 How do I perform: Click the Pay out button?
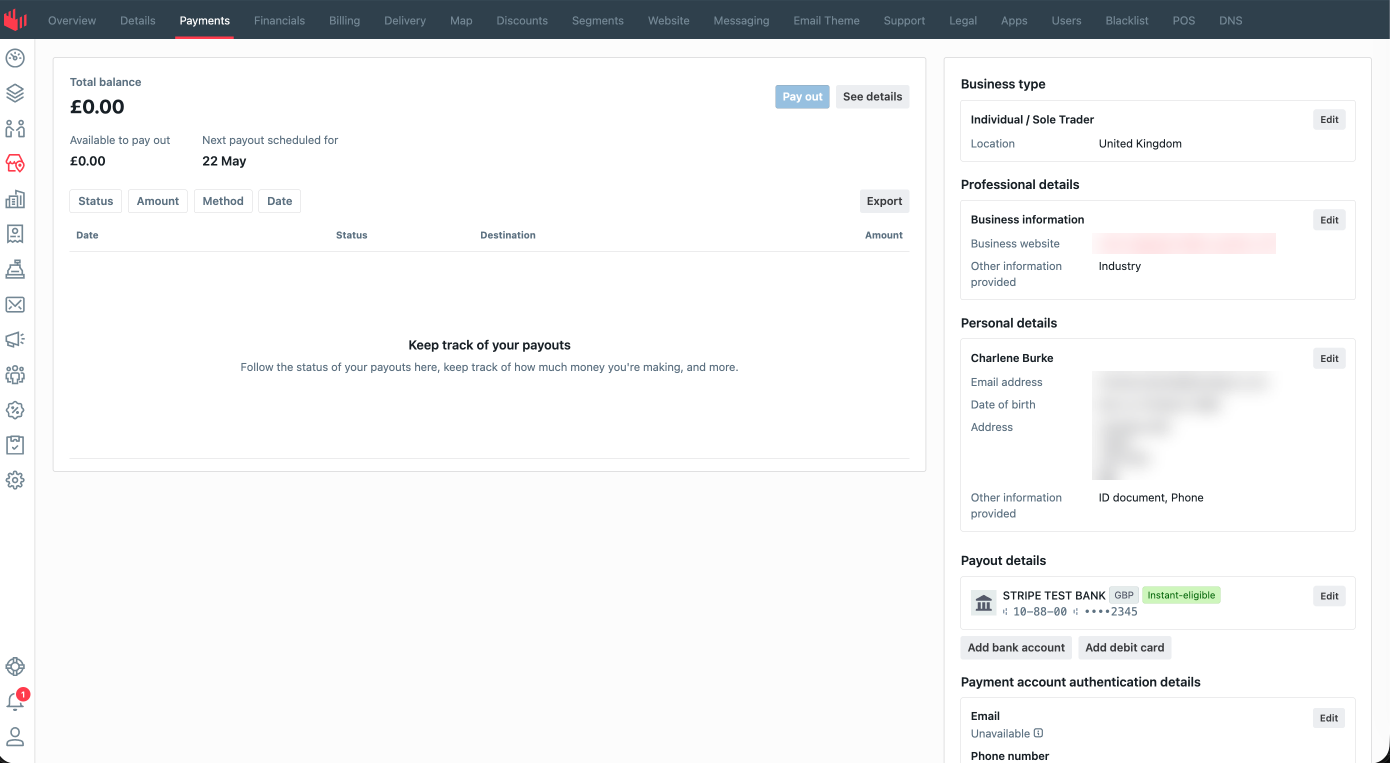pyautogui.click(x=802, y=97)
